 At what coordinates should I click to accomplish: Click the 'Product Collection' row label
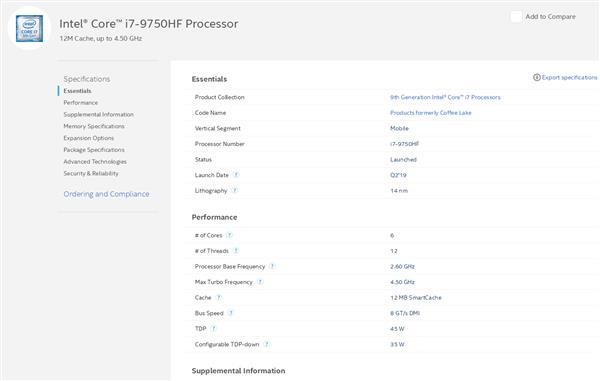click(x=220, y=97)
